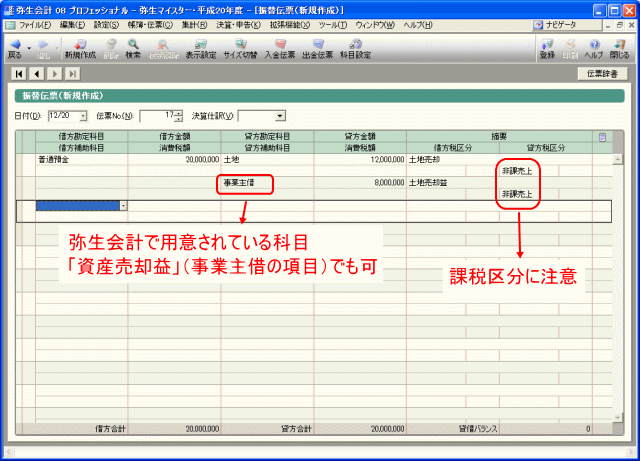Click the document icon left of ファイル menu

click(10, 25)
